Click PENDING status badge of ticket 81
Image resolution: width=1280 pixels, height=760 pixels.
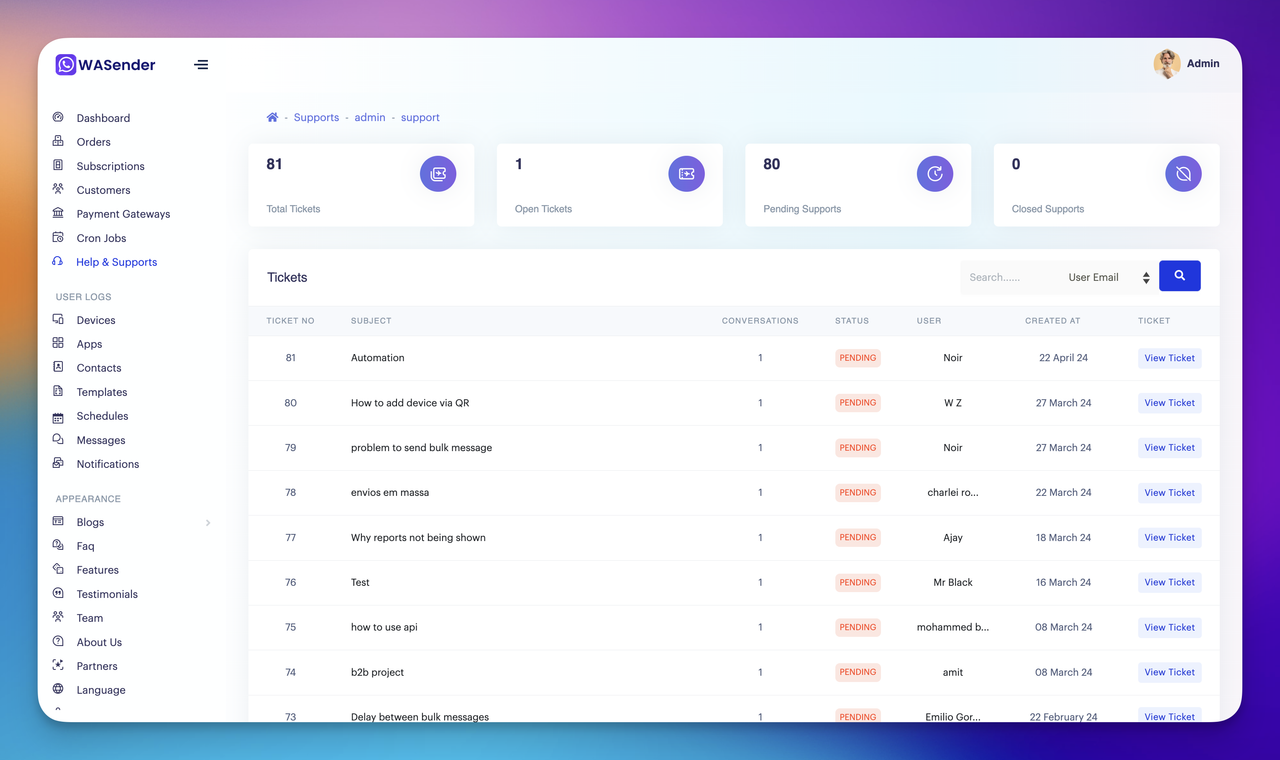coord(858,358)
